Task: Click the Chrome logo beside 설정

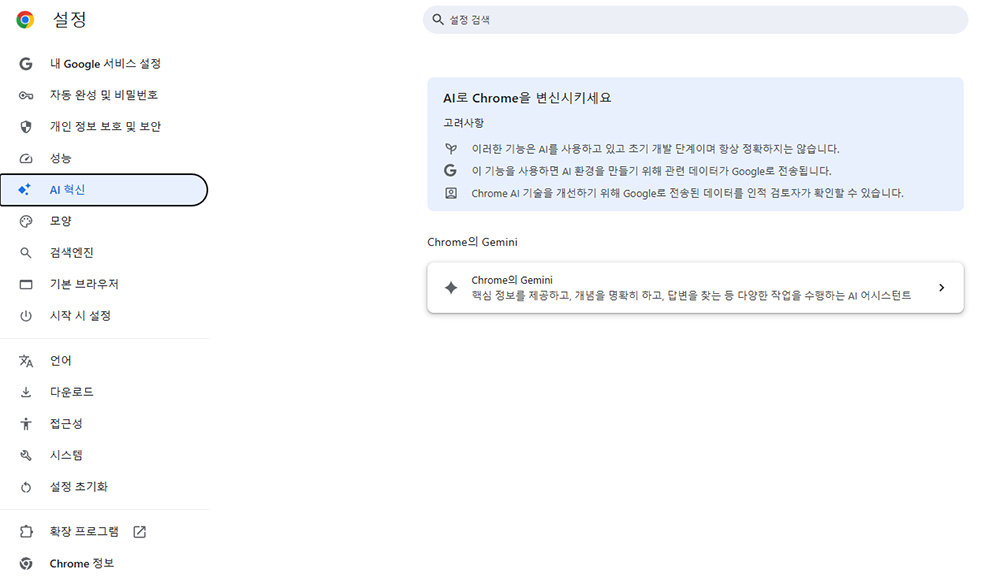Action: pyautogui.click(x=26, y=20)
